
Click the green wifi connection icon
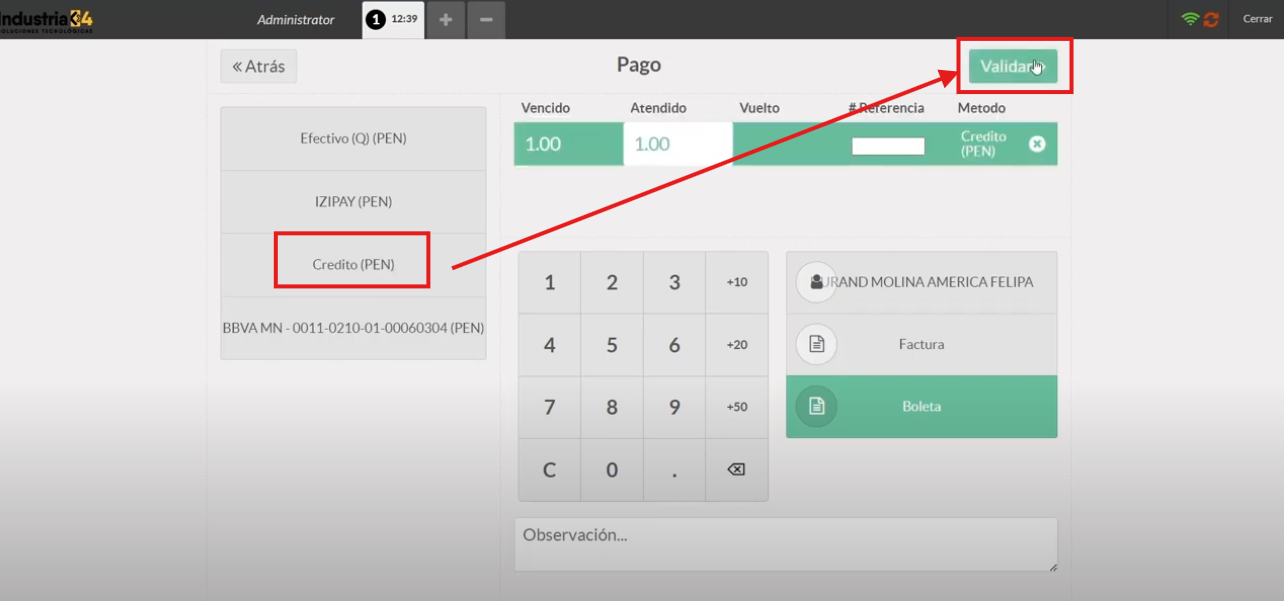1190,19
